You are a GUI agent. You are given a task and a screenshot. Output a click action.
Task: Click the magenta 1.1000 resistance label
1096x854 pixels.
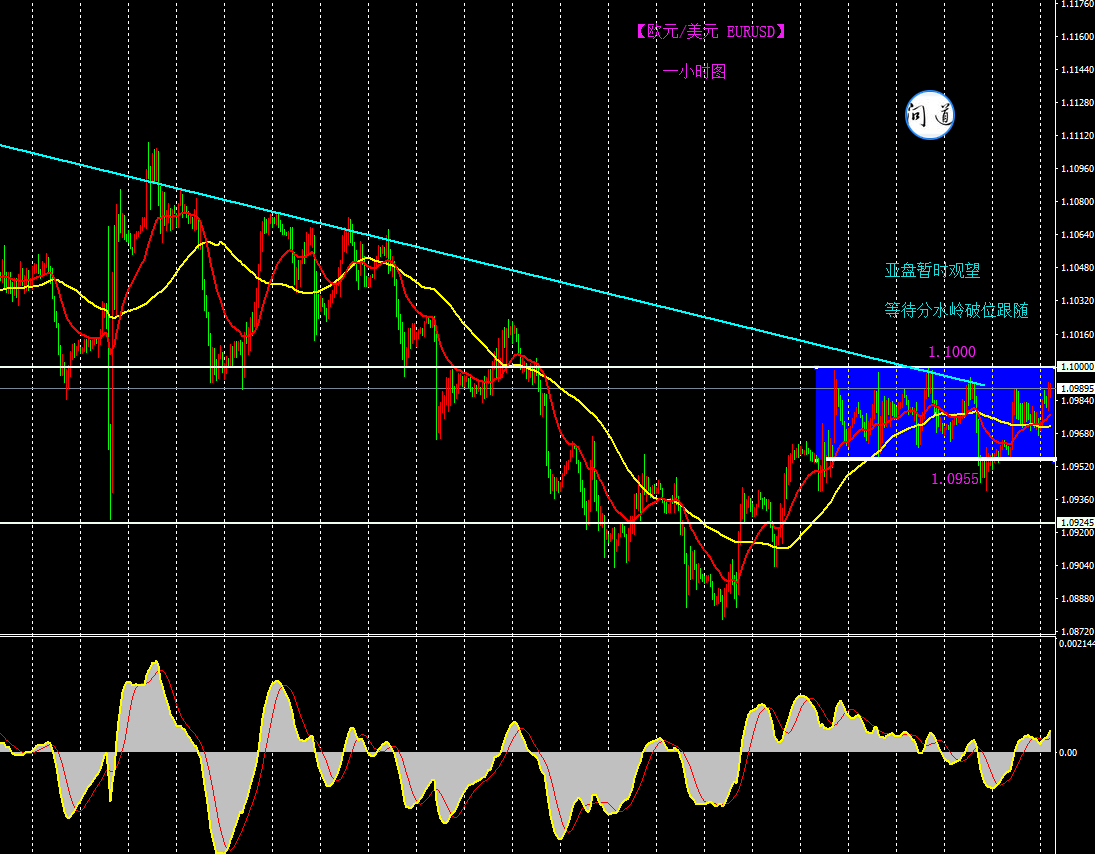(951, 352)
